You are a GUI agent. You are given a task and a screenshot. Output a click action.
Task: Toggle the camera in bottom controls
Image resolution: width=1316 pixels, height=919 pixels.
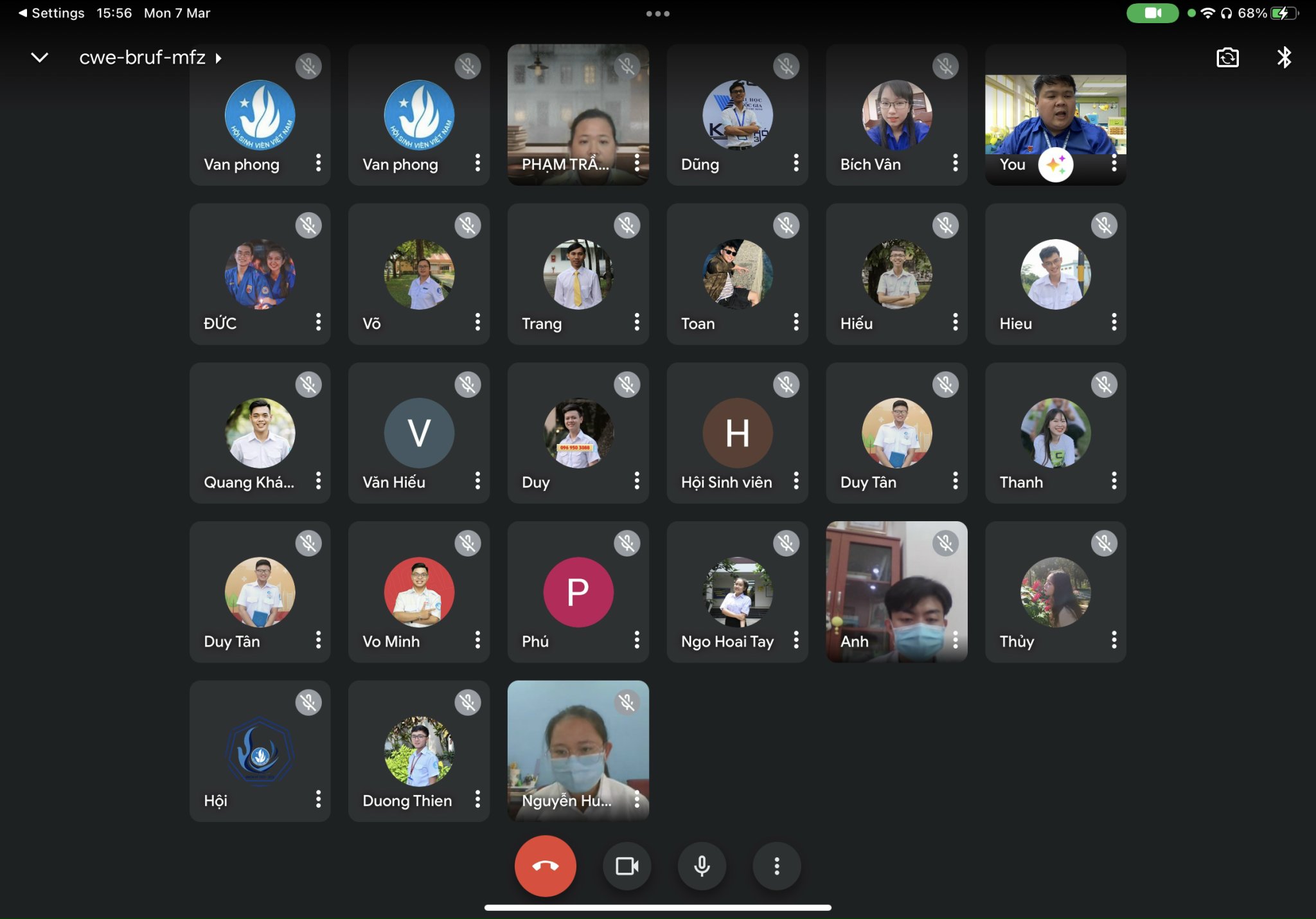tap(627, 866)
